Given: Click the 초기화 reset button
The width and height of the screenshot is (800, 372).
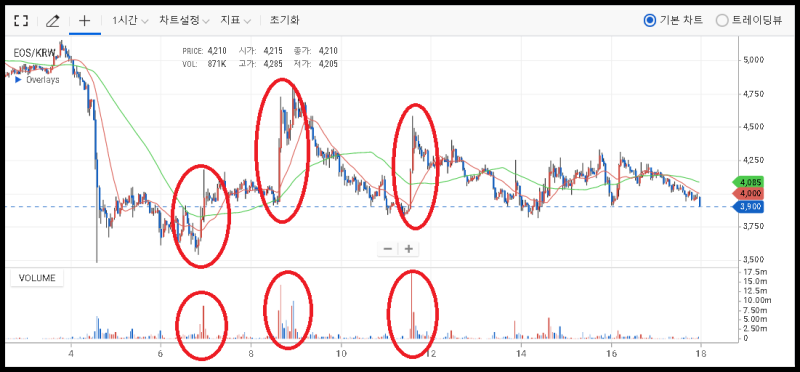Looking at the screenshot, I should (285, 20).
